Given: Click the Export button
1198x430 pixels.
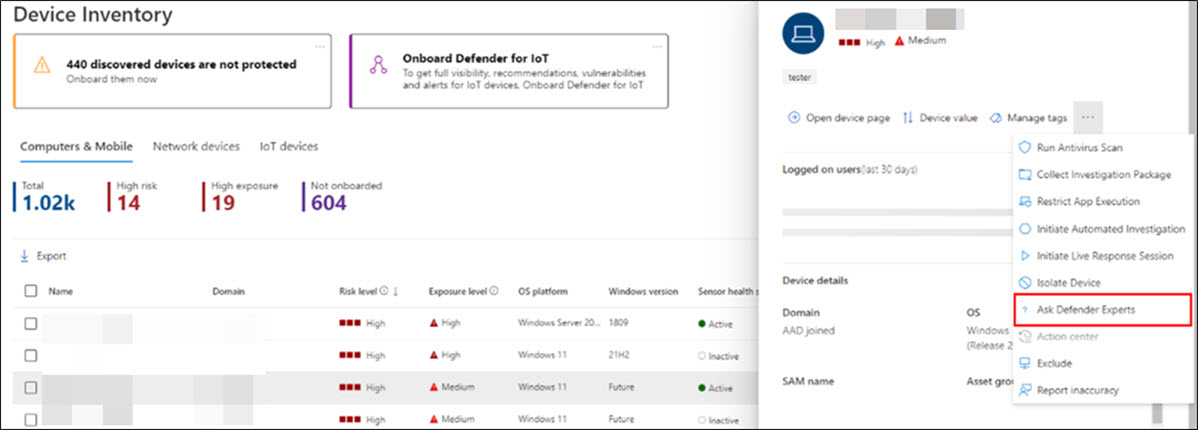Looking at the screenshot, I should pos(43,256).
